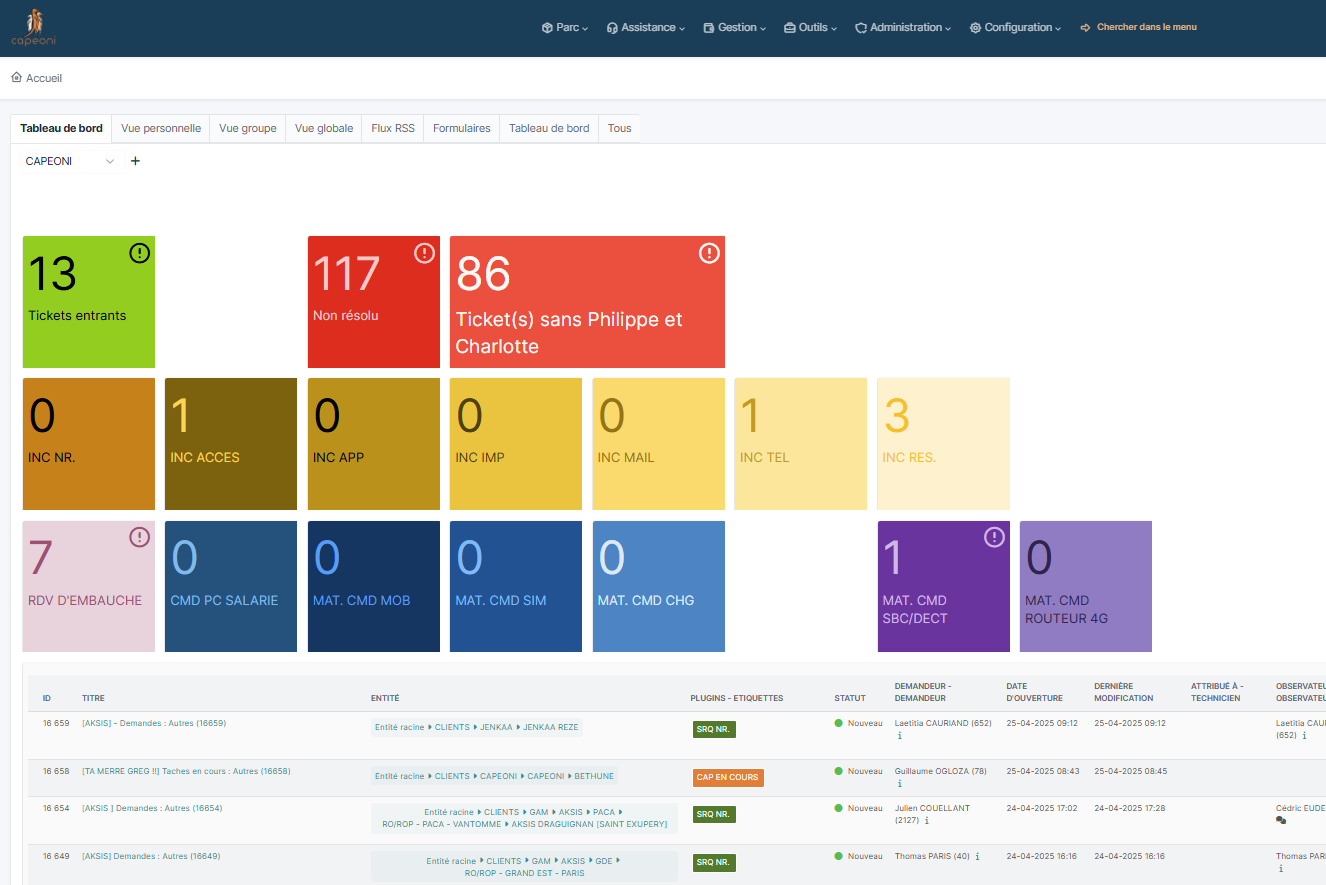Click Nouveau status in ticket 16 649 row
The height and width of the screenshot is (885, 1326).
tap(865, 856)
